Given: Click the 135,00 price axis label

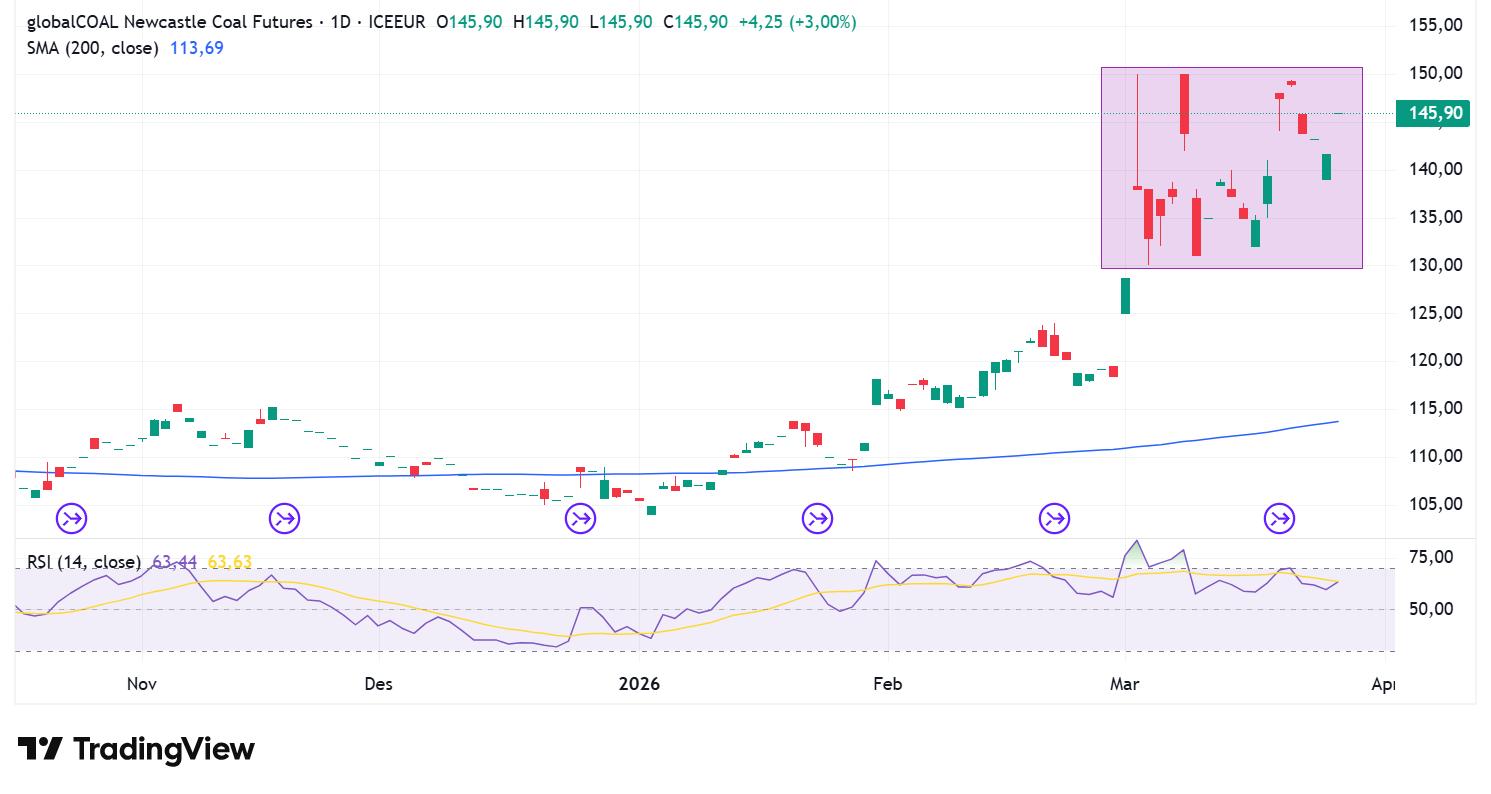Looking at the screenshot, I should [x=1437, y=217].
